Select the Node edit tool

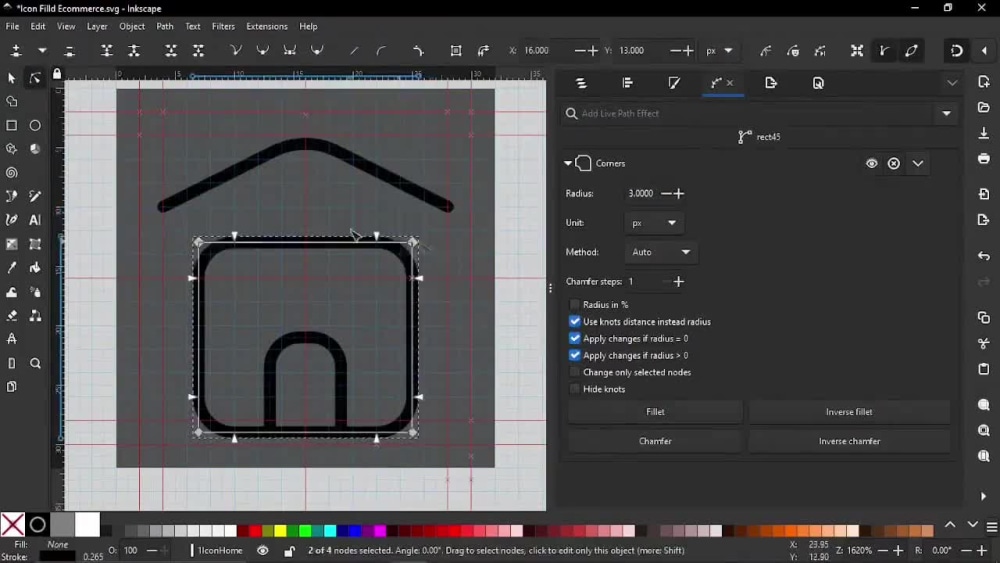[x=35, y=78]
